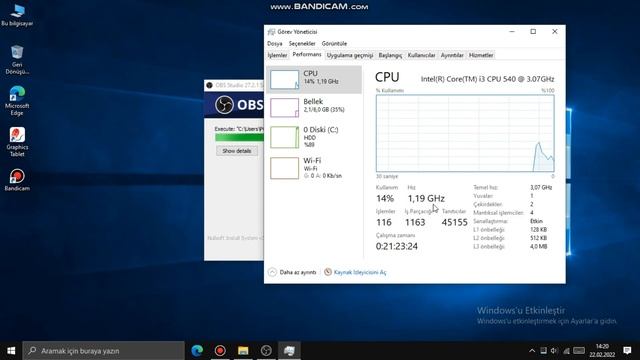Open the Görüntüle menu
Viewport: 640px width, 360px height.
click(334, 43)
